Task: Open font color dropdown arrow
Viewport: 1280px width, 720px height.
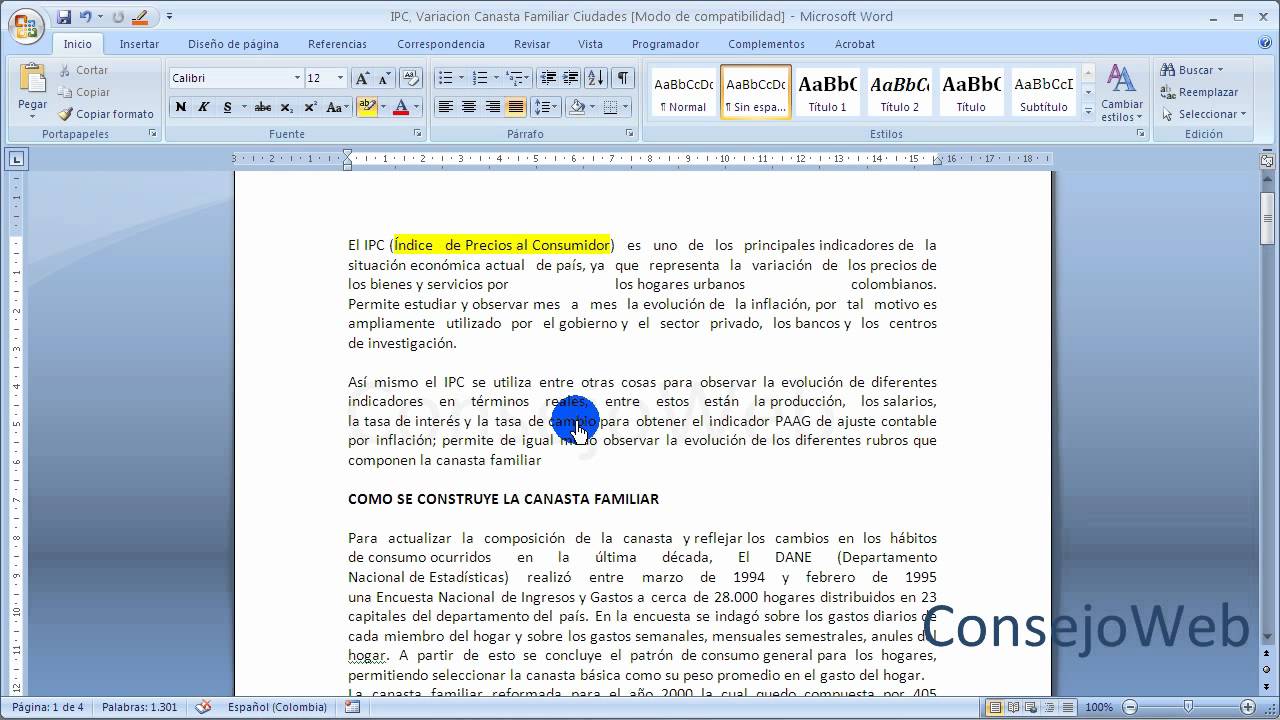Action: click(416, 107)
